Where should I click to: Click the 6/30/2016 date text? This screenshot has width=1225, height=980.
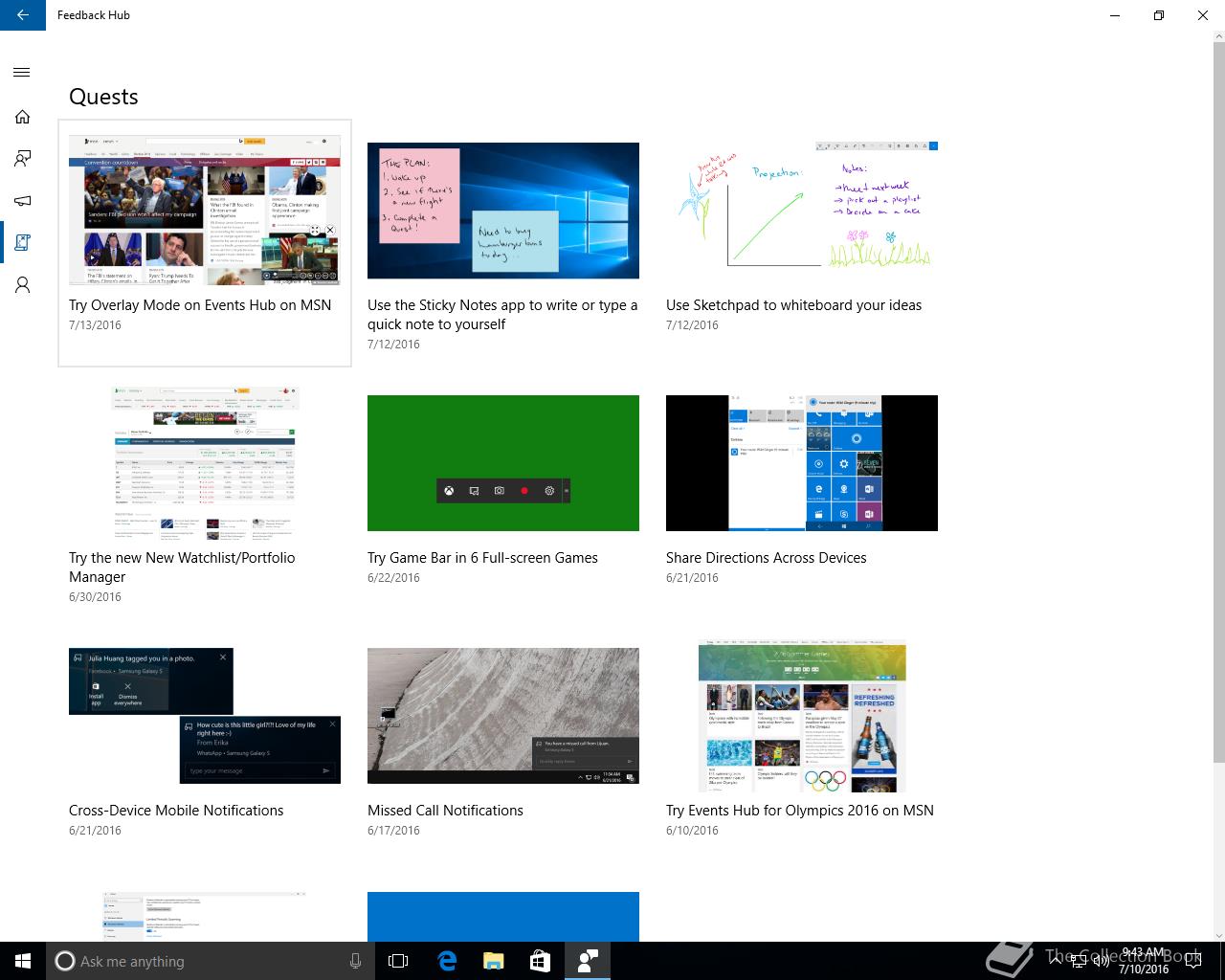pos(95,597)
